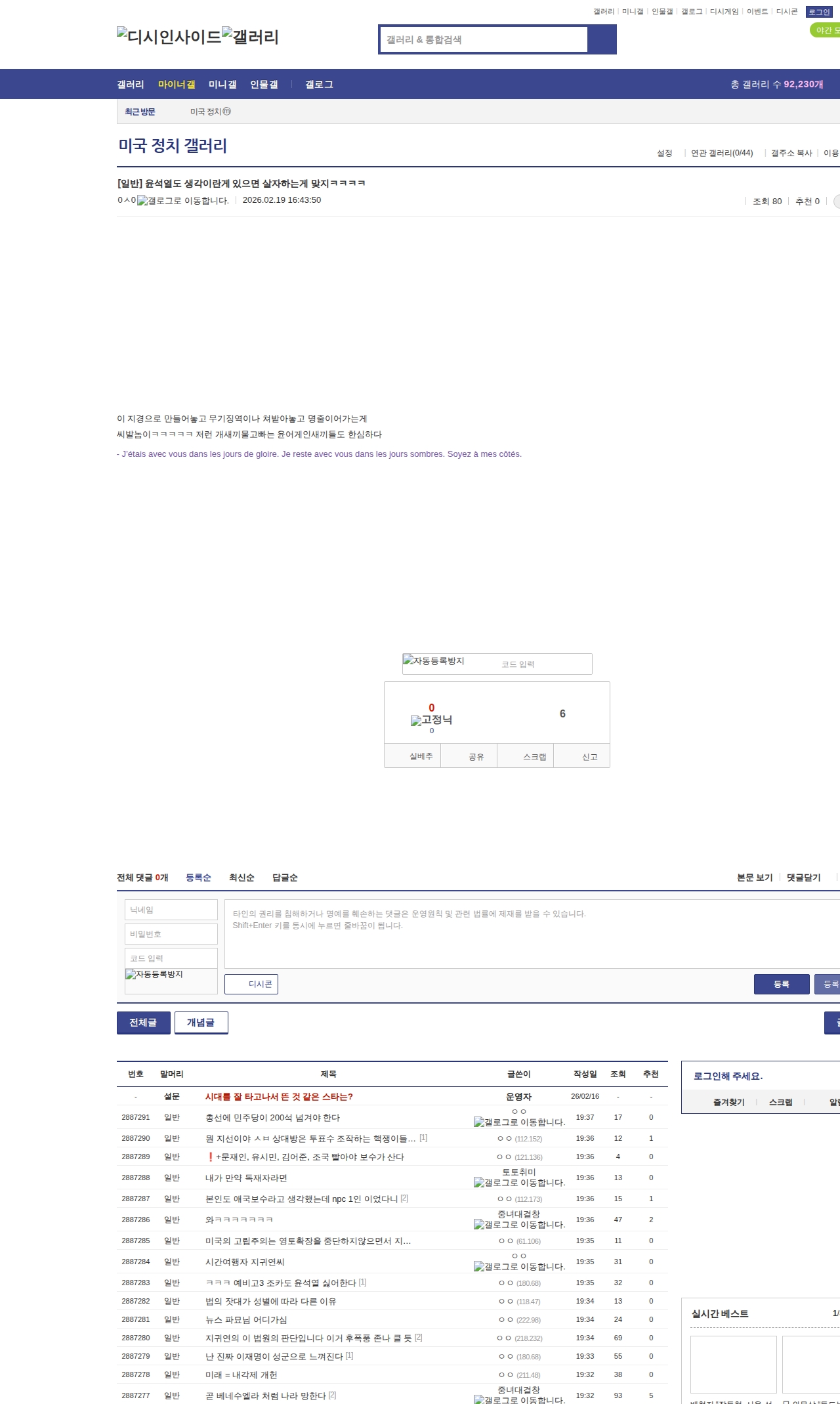Click the 미국 정치 갤러리 title
This screenshot has height=1404, width=840.
click(x=173, y=146)
